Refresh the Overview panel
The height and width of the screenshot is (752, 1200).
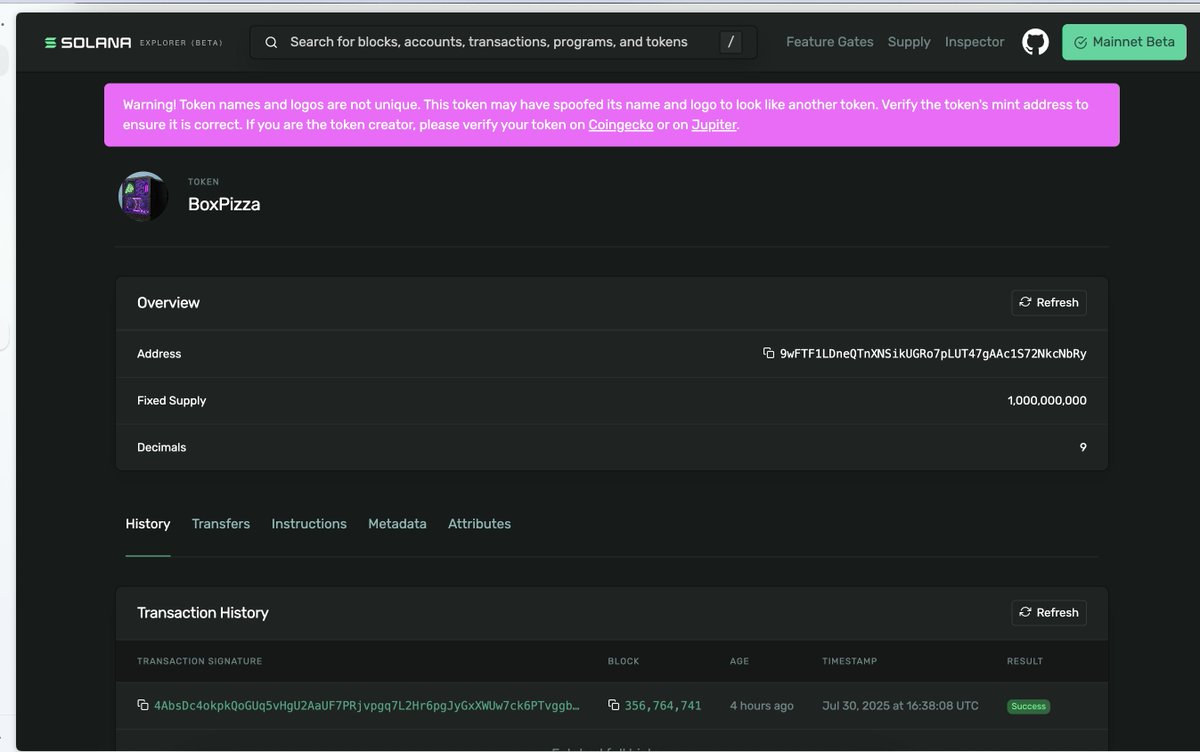(x=1049, y=303)
